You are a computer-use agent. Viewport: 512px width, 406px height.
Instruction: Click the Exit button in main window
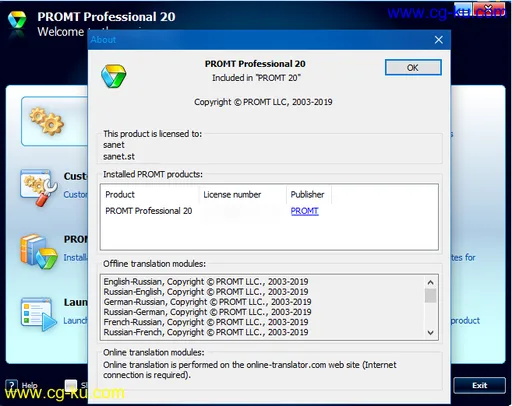click(479, 385)
